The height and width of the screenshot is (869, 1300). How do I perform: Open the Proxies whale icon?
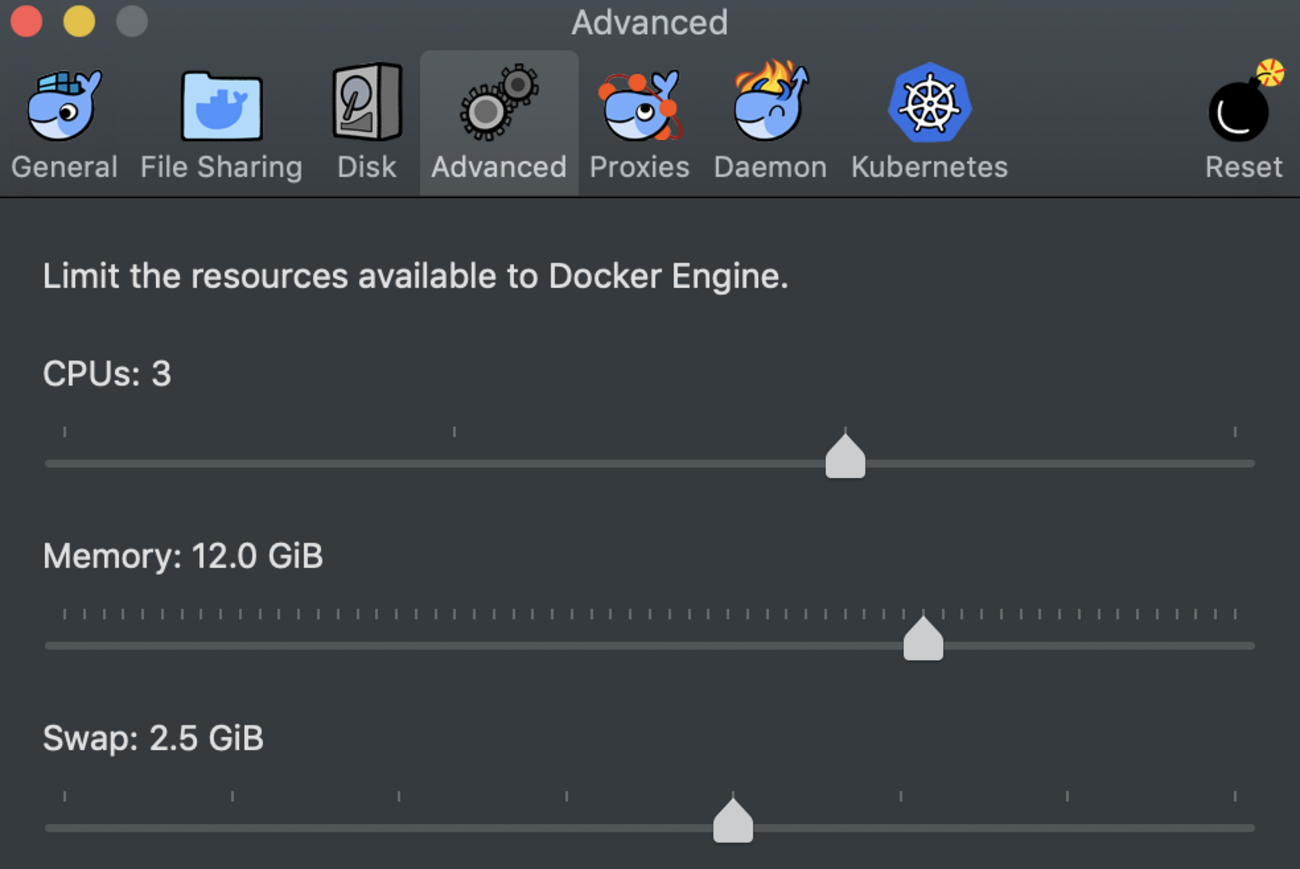tap(639, 105)
